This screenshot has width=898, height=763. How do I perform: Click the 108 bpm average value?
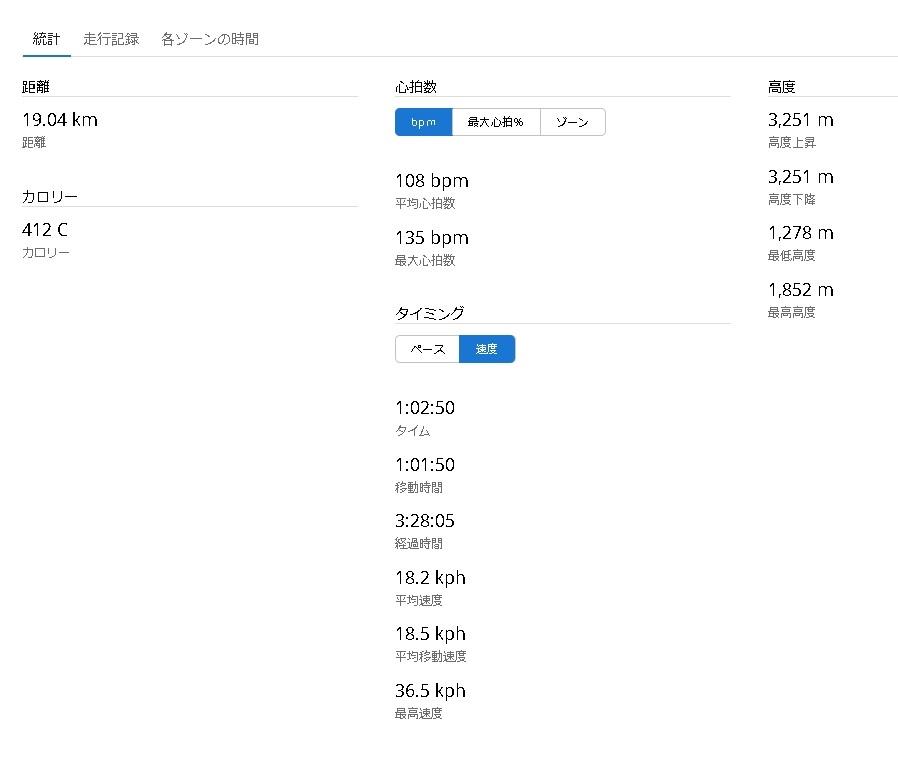coord(432,181)
